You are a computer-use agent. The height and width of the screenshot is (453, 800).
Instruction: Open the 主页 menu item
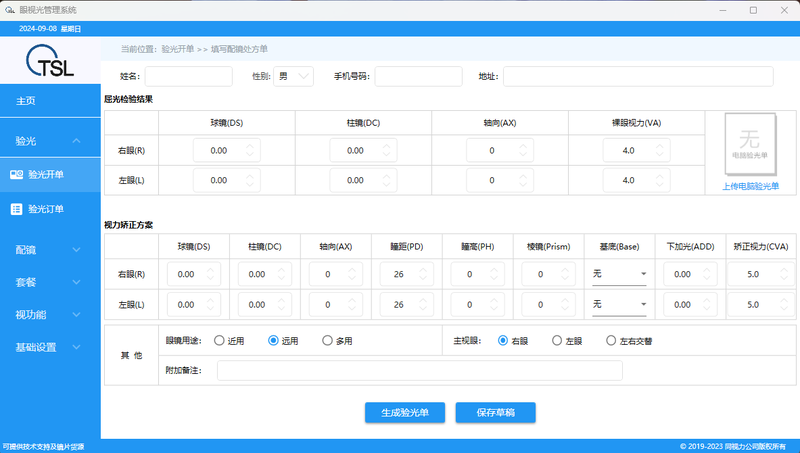pos(51,101)
